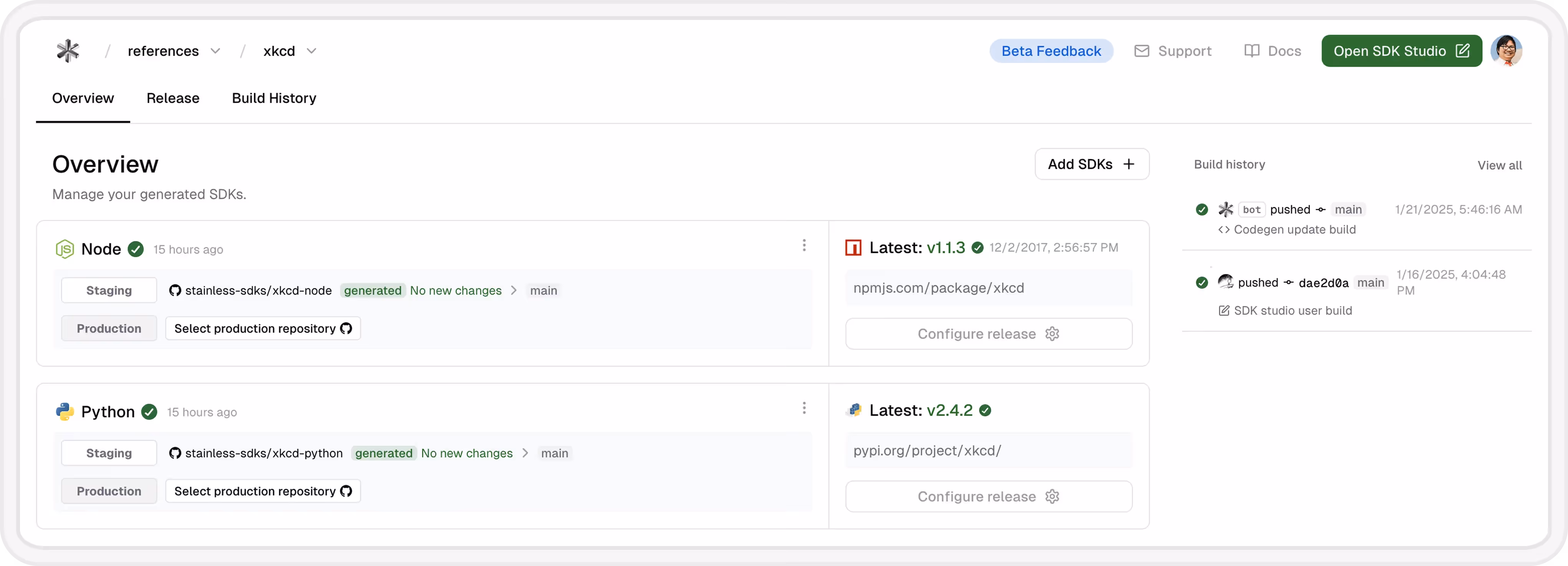Click the Python main branch tag

(x=554, y=454)
